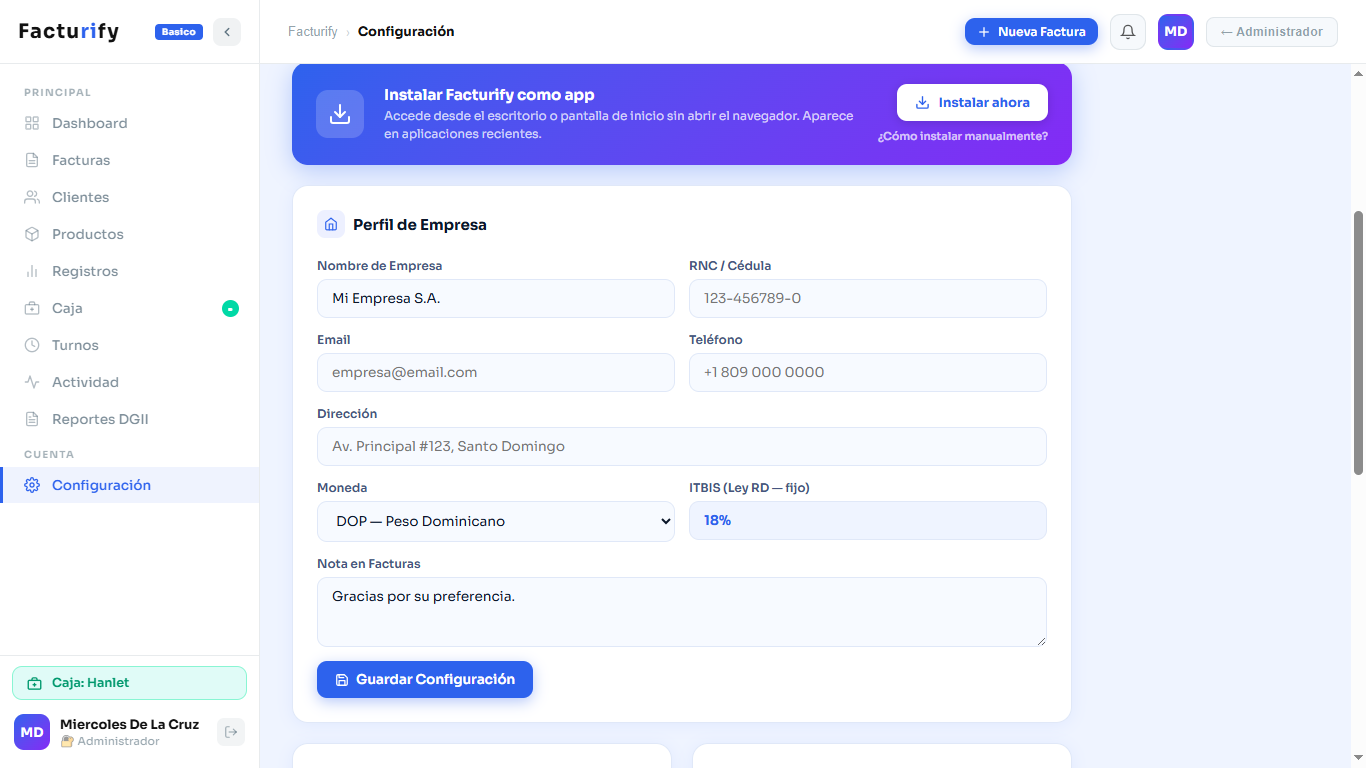Go to the Facturas section
Screen dimensions: 1366x768
click(x=129, y=160)
